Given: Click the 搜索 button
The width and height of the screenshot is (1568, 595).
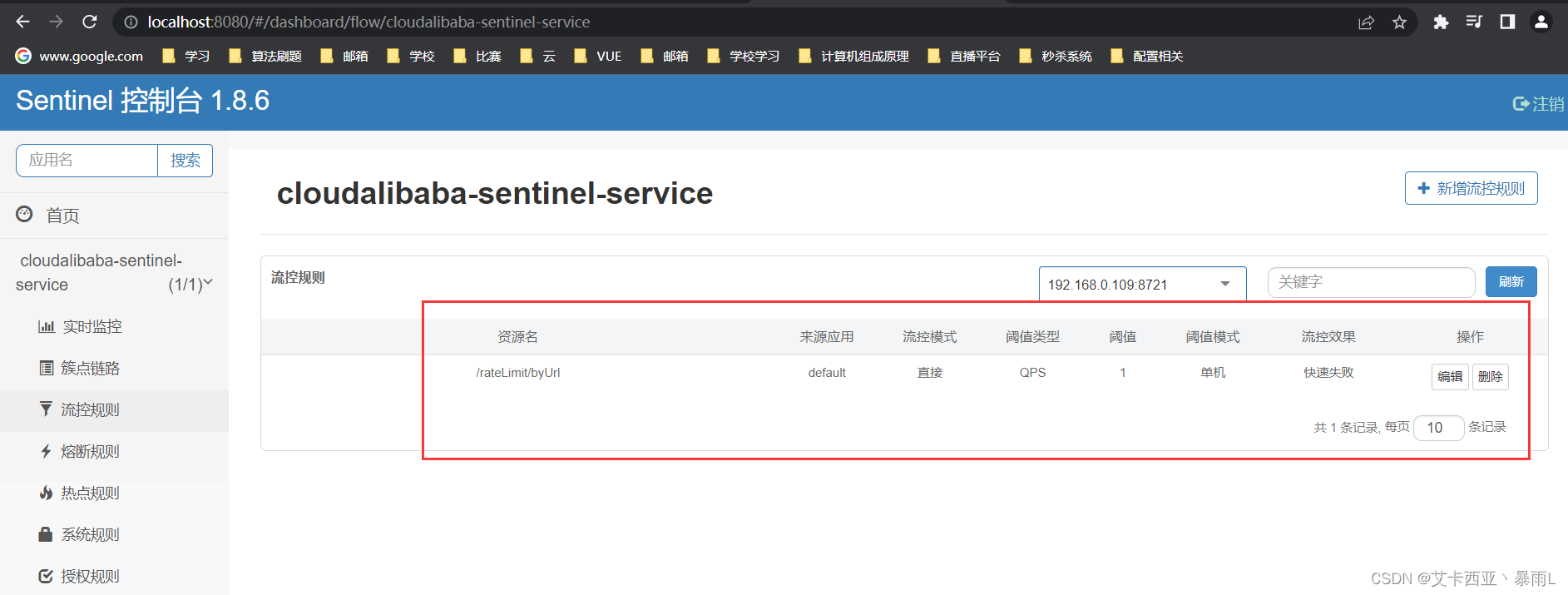Looking at the screenshot, I should 185,161.
